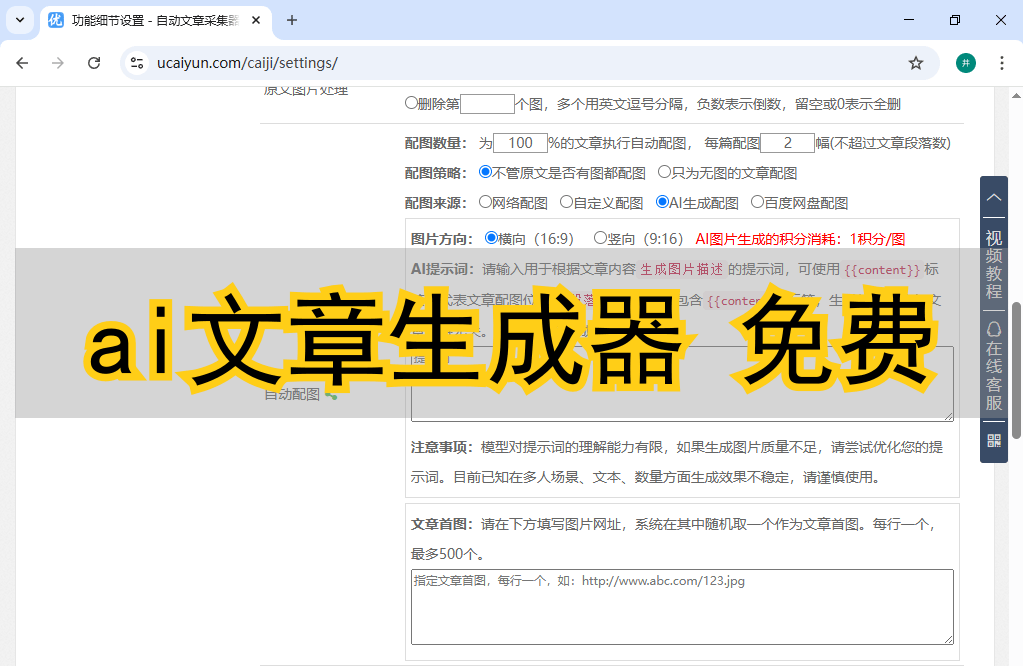Expand the tab search dropdown arrow
This screenshot has width=1023, height=666.
19,20
